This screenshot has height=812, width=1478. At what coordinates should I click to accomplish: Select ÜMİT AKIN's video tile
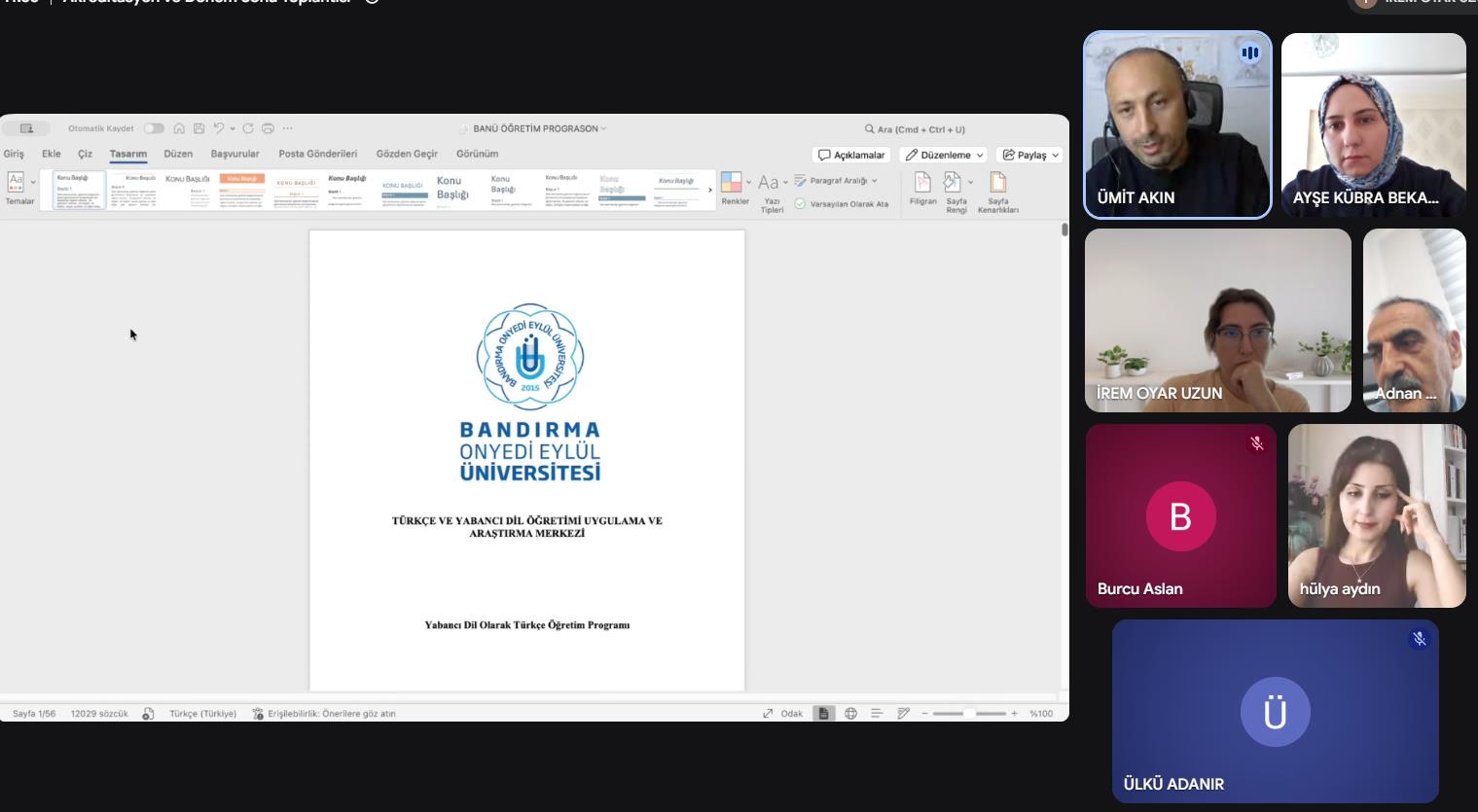1177,124
